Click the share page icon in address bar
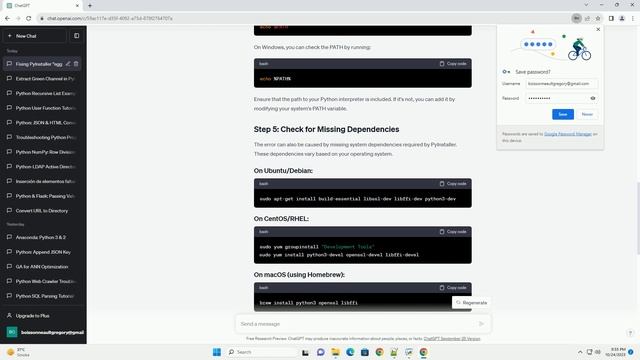The width and height of the screenshot is (640, 360). 587,18
